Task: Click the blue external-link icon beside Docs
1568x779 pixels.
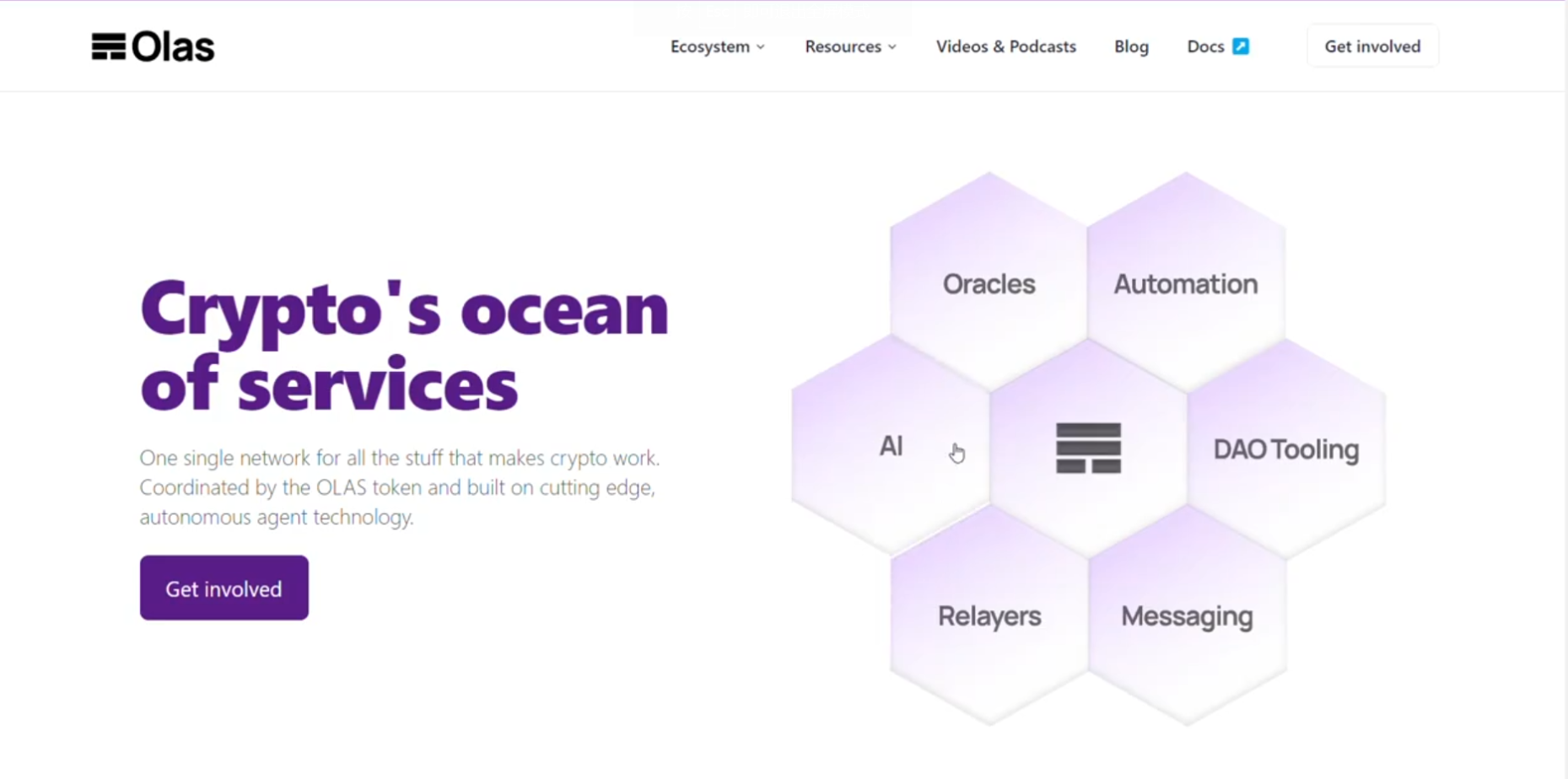Action: click(x=1241, y=46)
